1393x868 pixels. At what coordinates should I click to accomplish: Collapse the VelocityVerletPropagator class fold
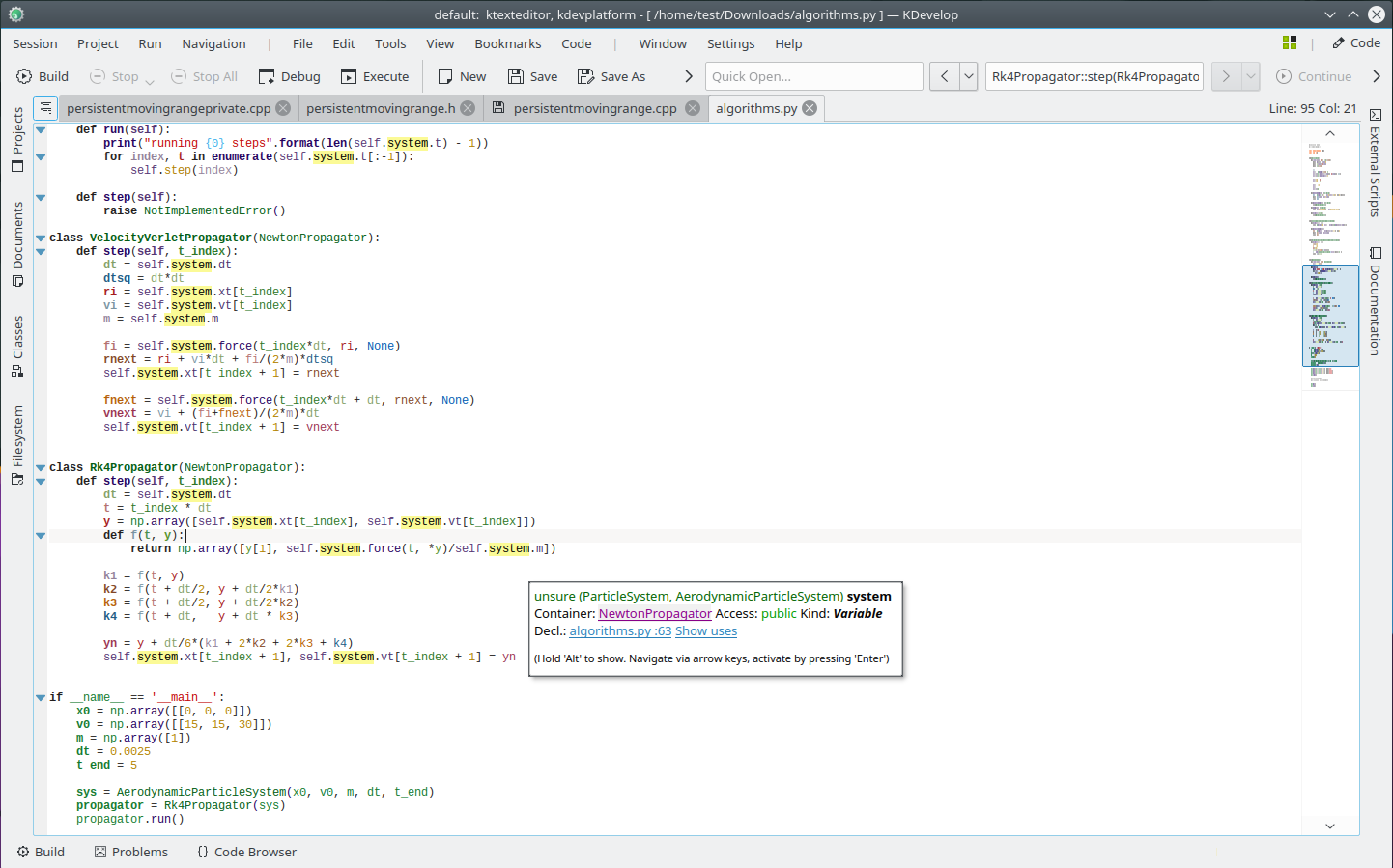(x=41, y=238)
